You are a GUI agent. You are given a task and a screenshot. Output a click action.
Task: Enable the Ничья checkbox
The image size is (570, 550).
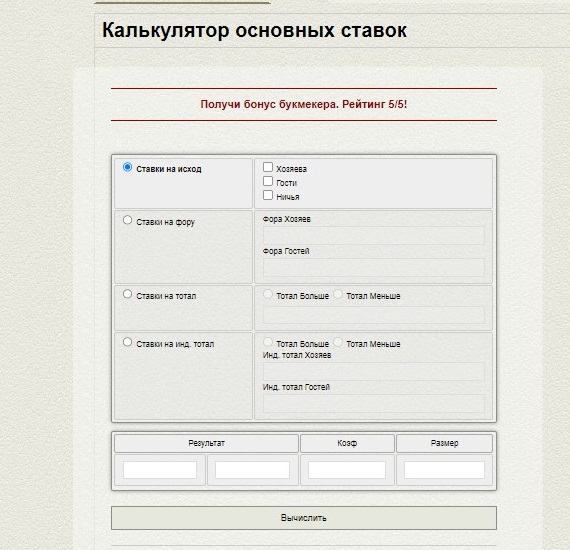[268, 195]
